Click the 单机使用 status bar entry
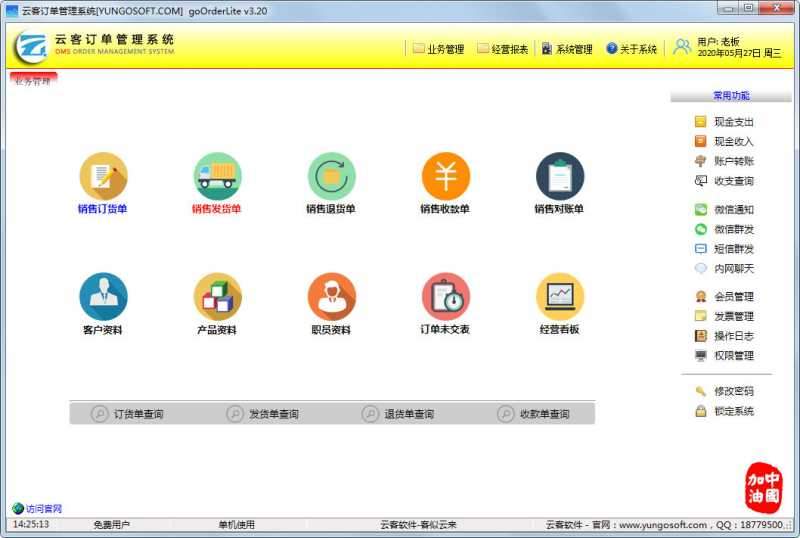This screenshot has height=538, width=800. coord(236,524)
